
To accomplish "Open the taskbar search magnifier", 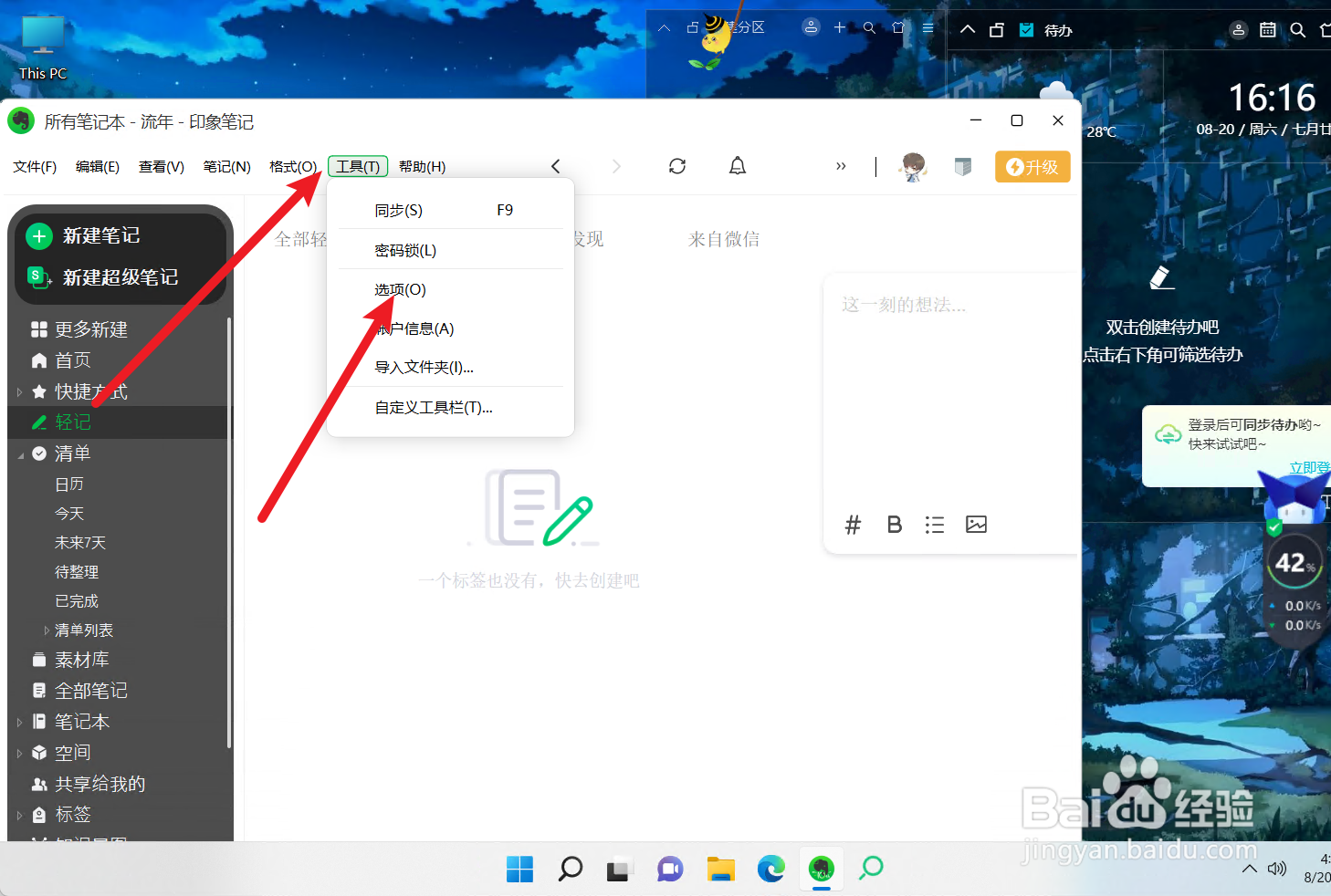I will (x=571, y=869).
